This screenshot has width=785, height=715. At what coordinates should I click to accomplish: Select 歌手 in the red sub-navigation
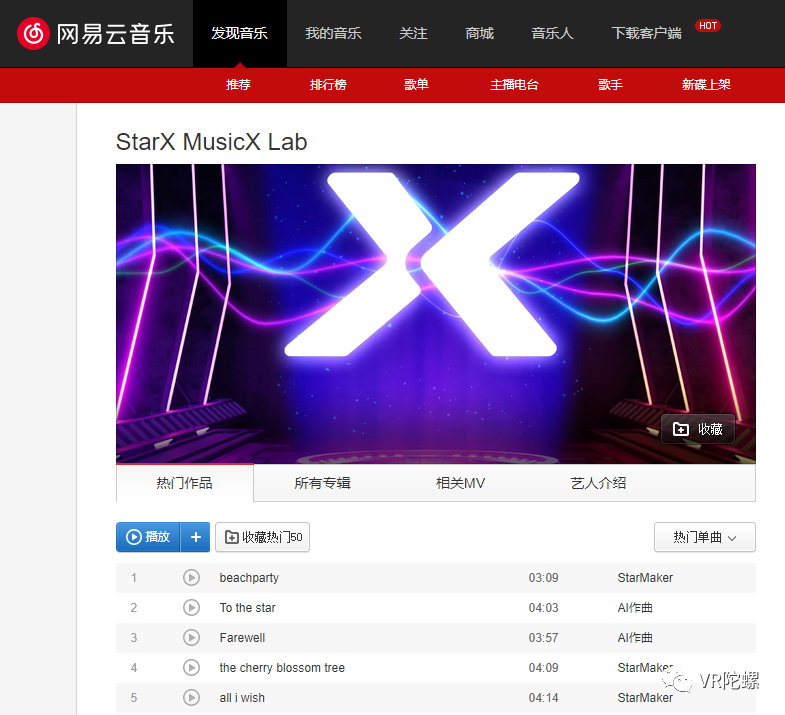point(610,85)
